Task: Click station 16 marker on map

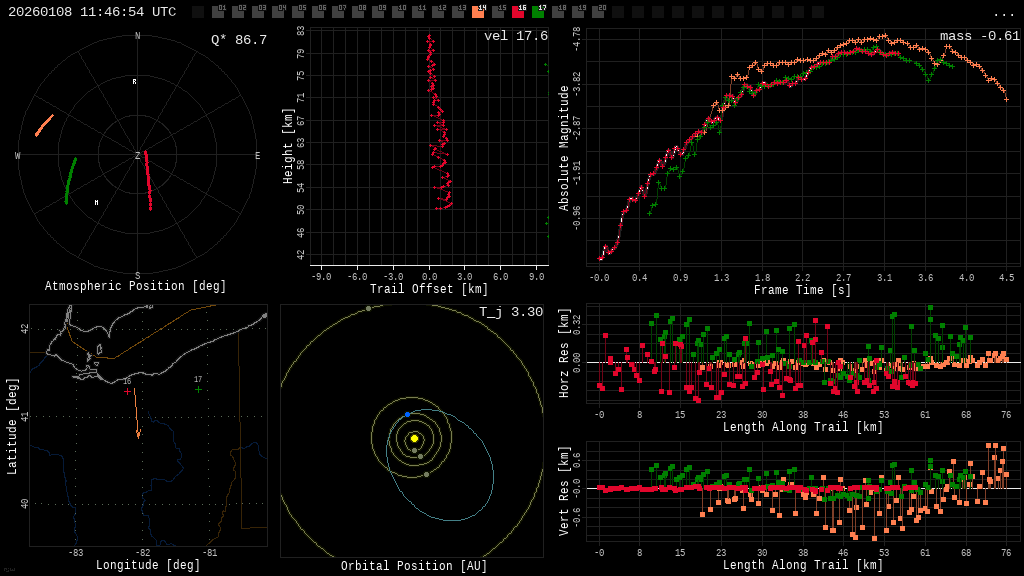Action: [x=127, y=391]
